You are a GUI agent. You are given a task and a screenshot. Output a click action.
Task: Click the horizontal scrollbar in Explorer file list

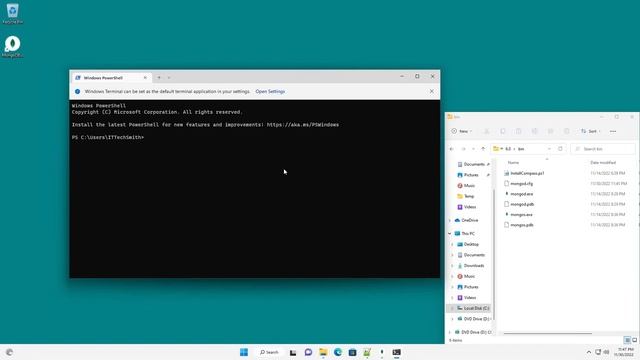(x=547, y=333)
